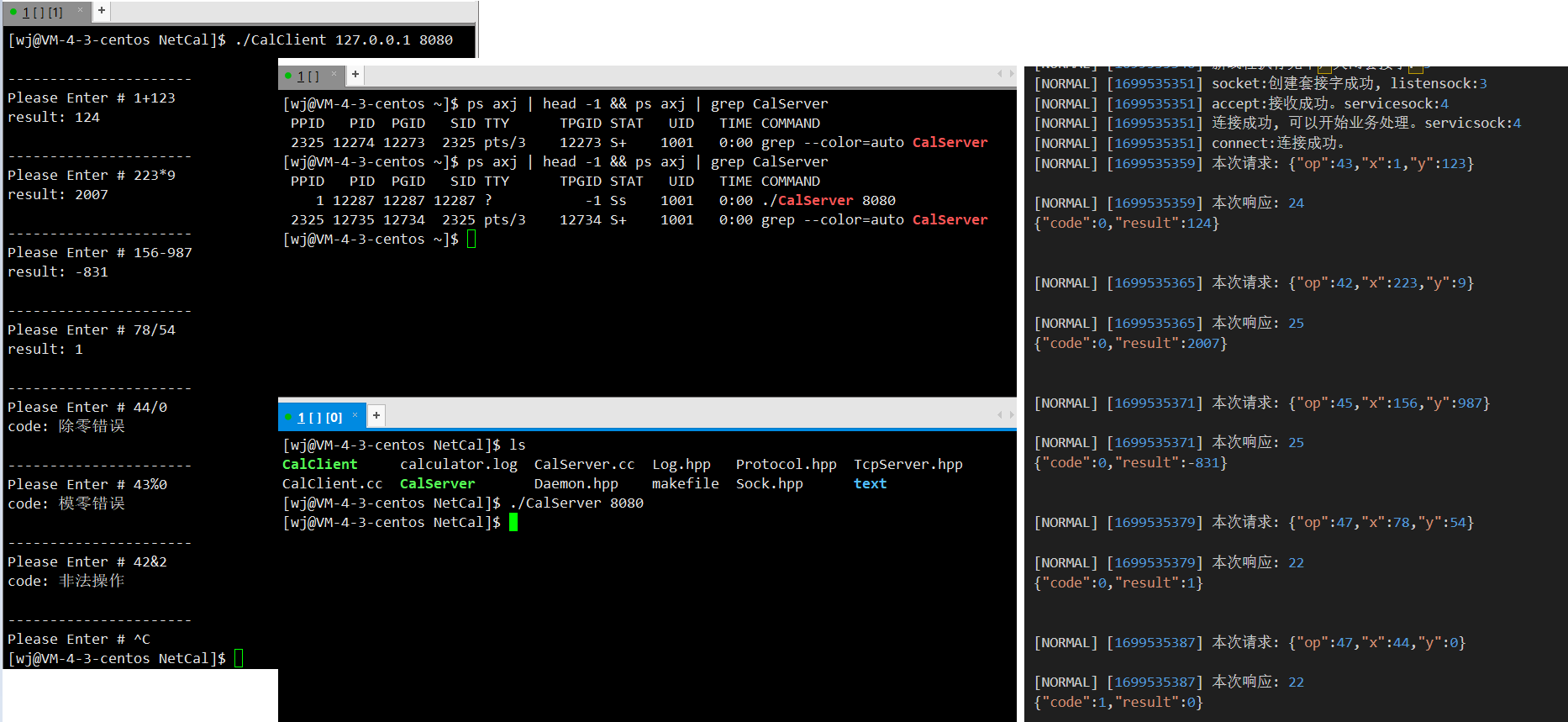Click the 'Please Enter # 43%0' line
The image size is (1568, 722).
[x=87, y=485]
